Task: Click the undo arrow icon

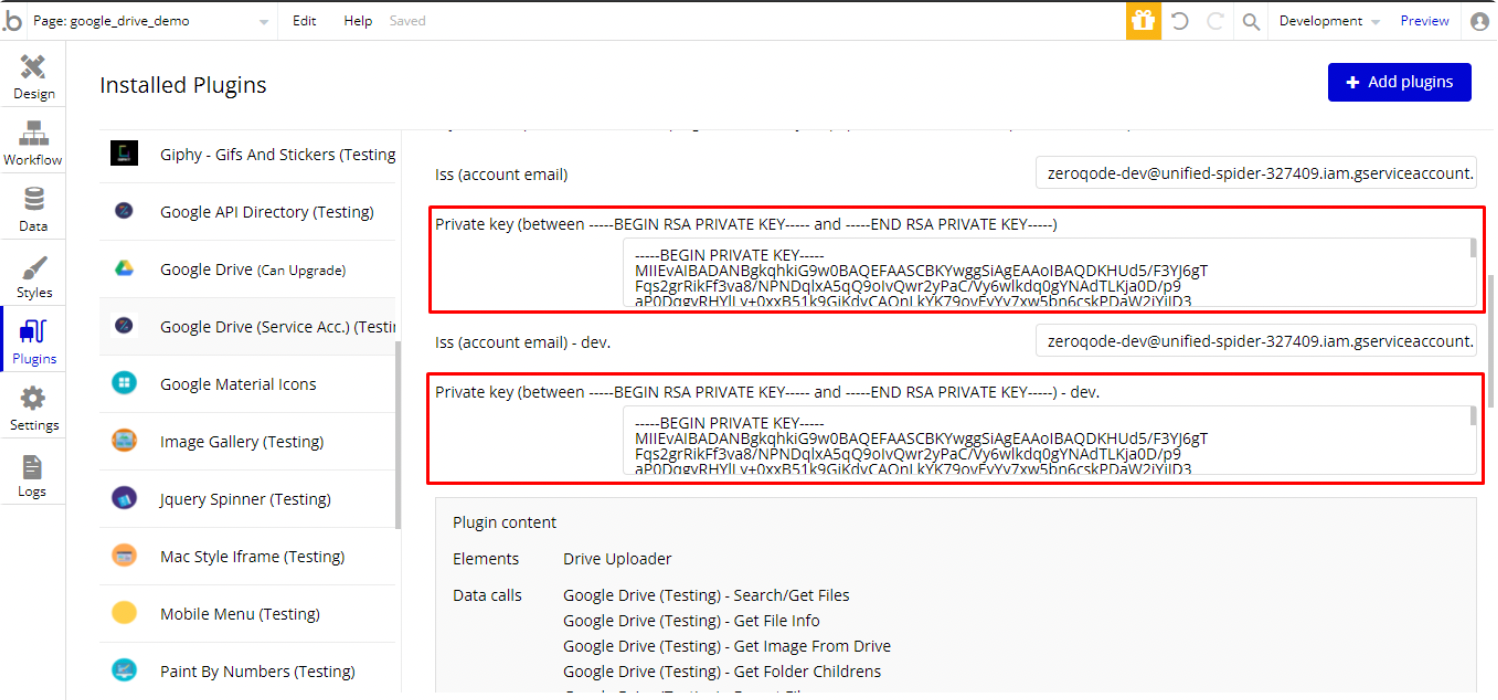Action: click(1180, 20)
